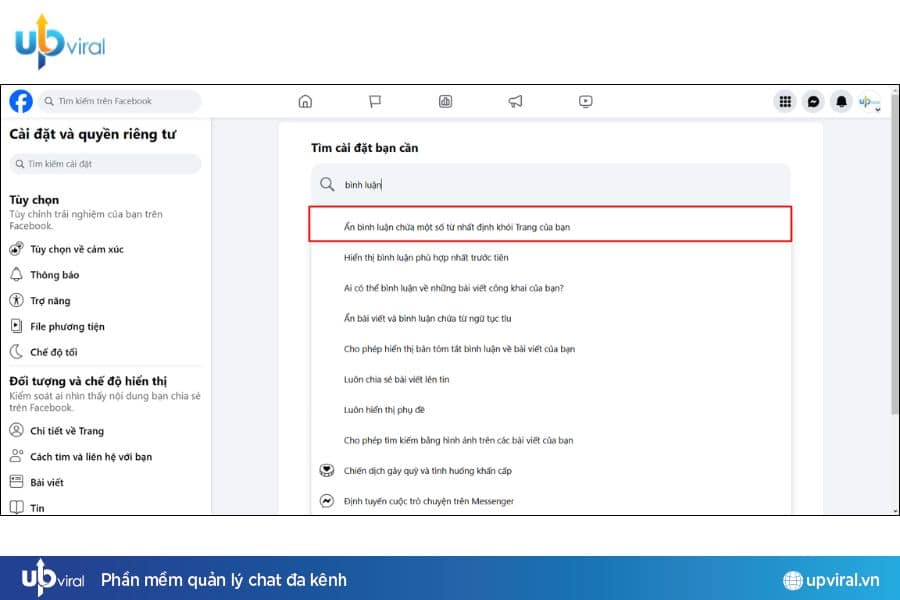Choose 'Ai có thể bình luận' suggestion
This screenshot has width=900, height=600.
(454, 288)
